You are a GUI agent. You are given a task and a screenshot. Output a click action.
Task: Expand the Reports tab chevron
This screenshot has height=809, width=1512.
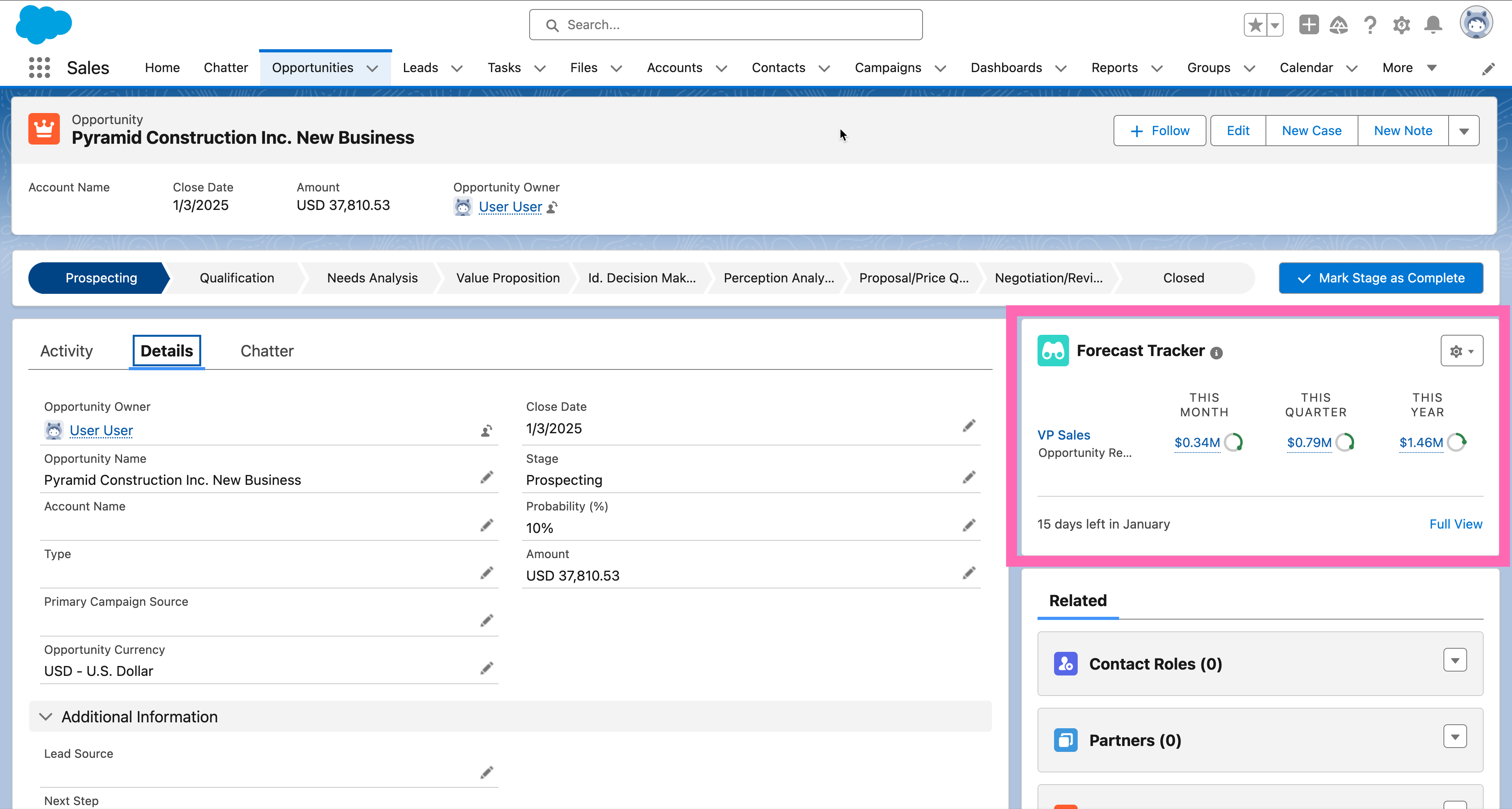pos(1156,68)
